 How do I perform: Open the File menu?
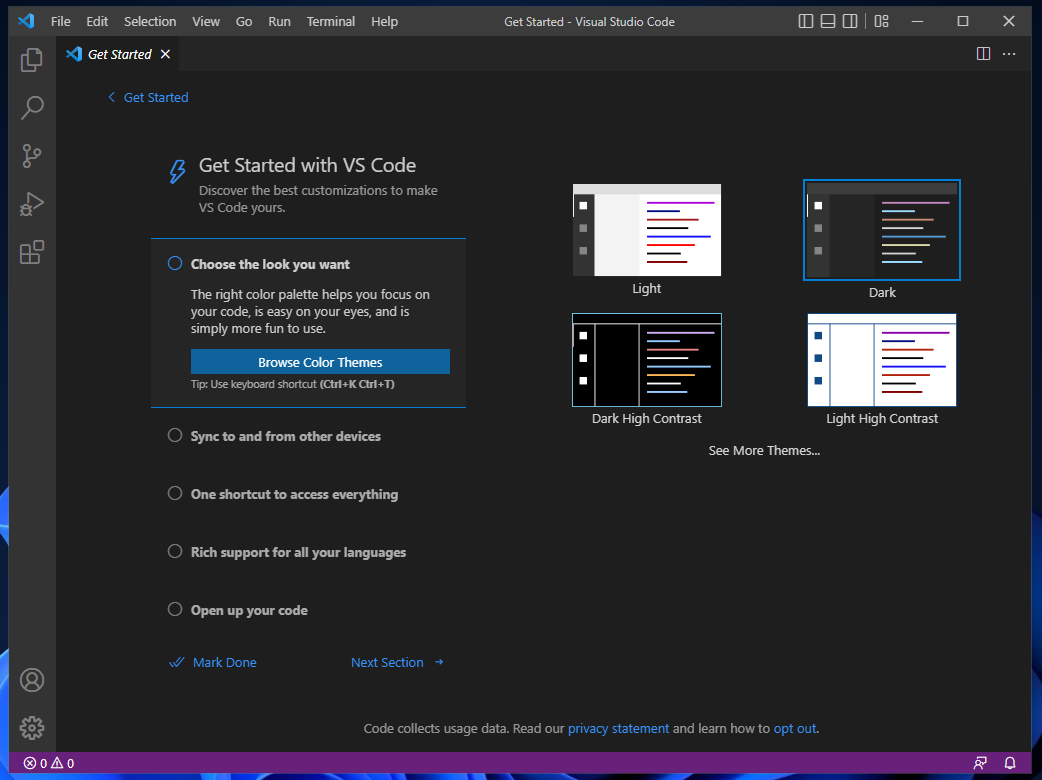[60, 21]
